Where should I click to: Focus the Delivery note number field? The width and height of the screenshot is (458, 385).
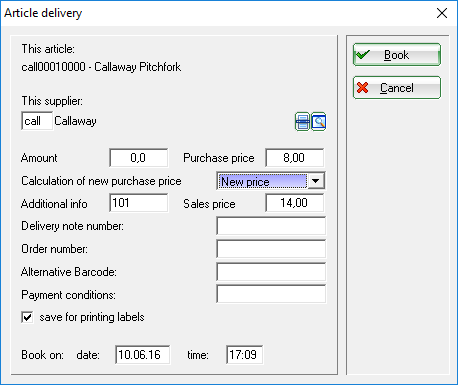tap(271, 226)
